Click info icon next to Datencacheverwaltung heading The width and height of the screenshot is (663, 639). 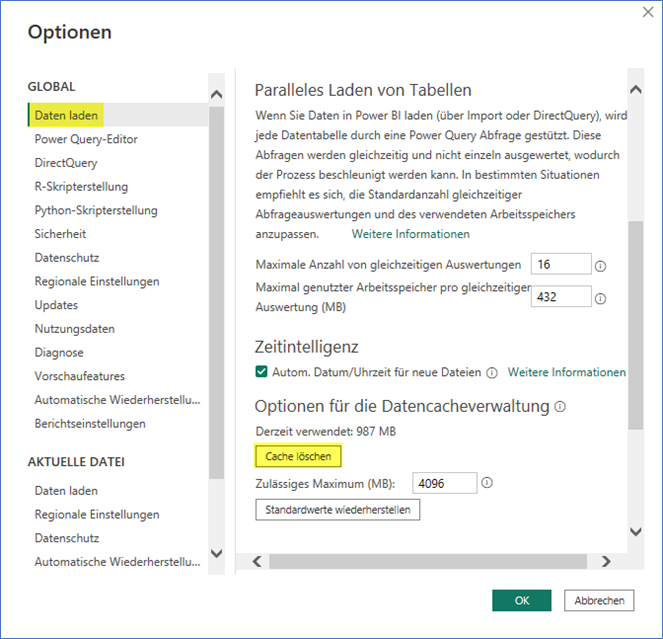560,407
